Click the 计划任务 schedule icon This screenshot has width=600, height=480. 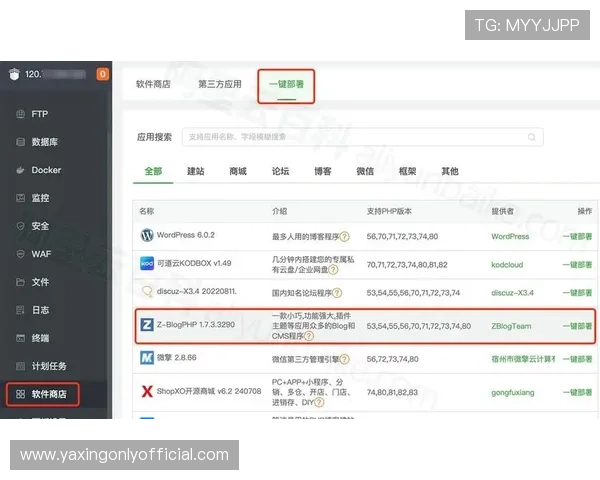[x=21, y=366]
